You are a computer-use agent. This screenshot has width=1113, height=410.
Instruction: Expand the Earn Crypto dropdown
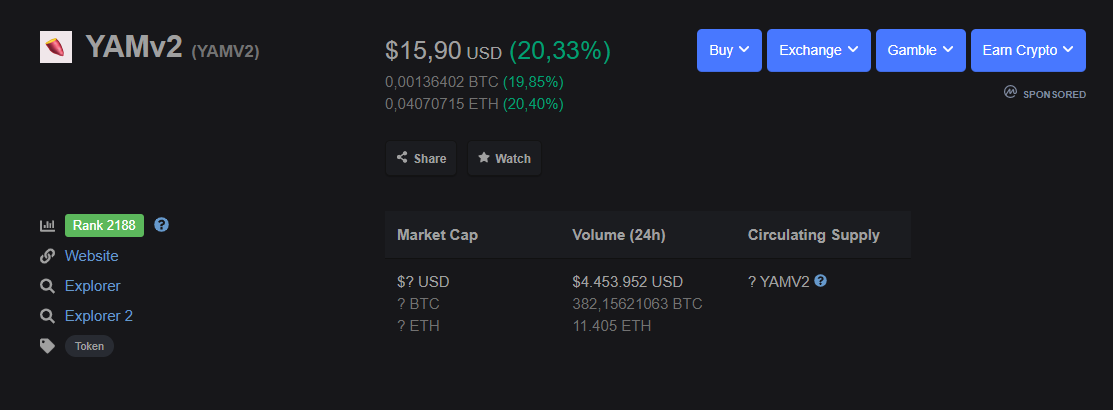[x=1028, y=50]
